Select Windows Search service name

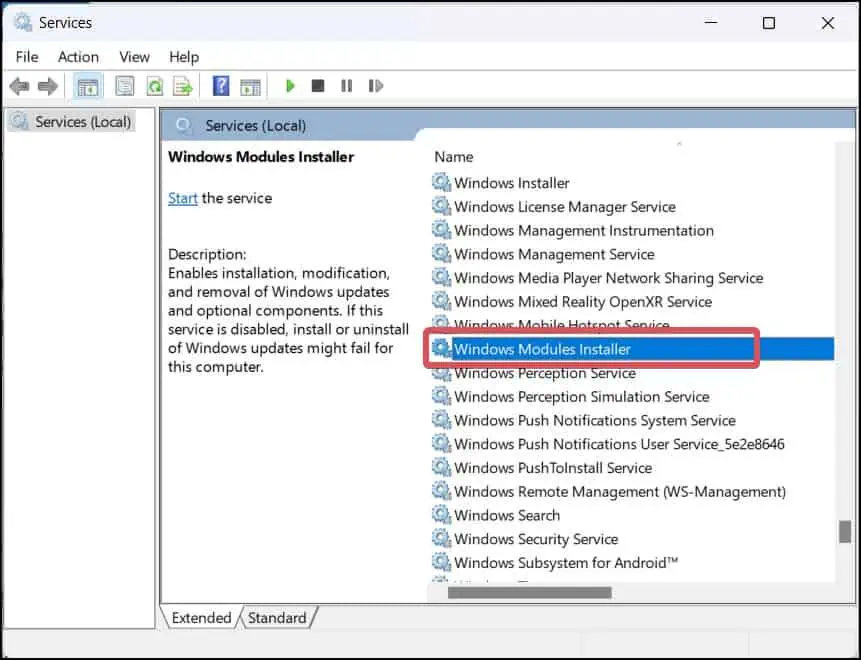507,515
